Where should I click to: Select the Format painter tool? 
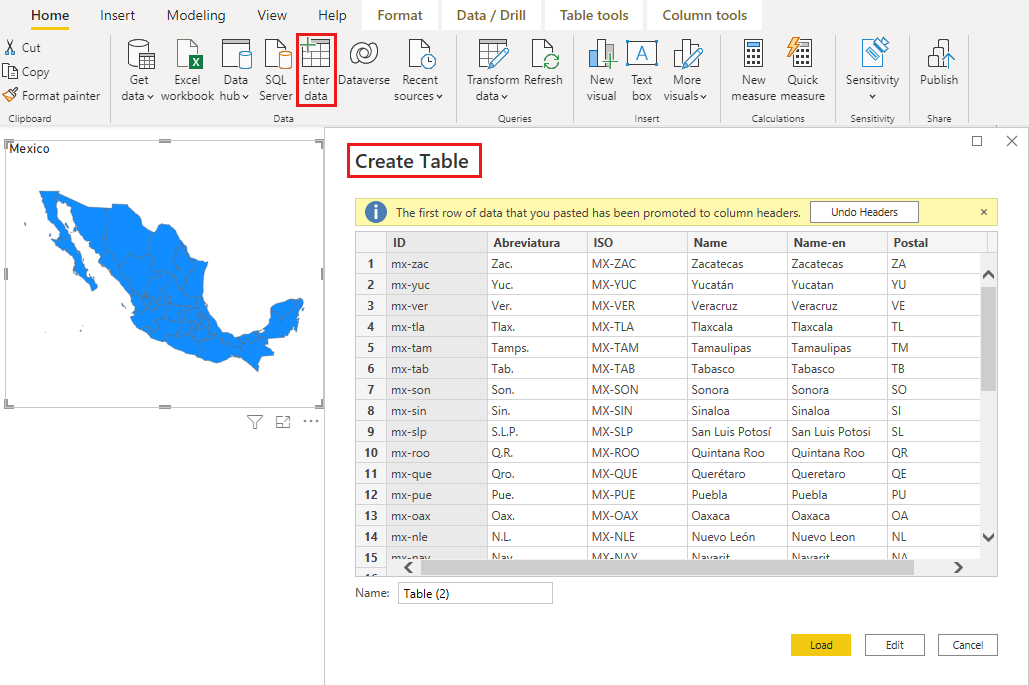[52, 95]
